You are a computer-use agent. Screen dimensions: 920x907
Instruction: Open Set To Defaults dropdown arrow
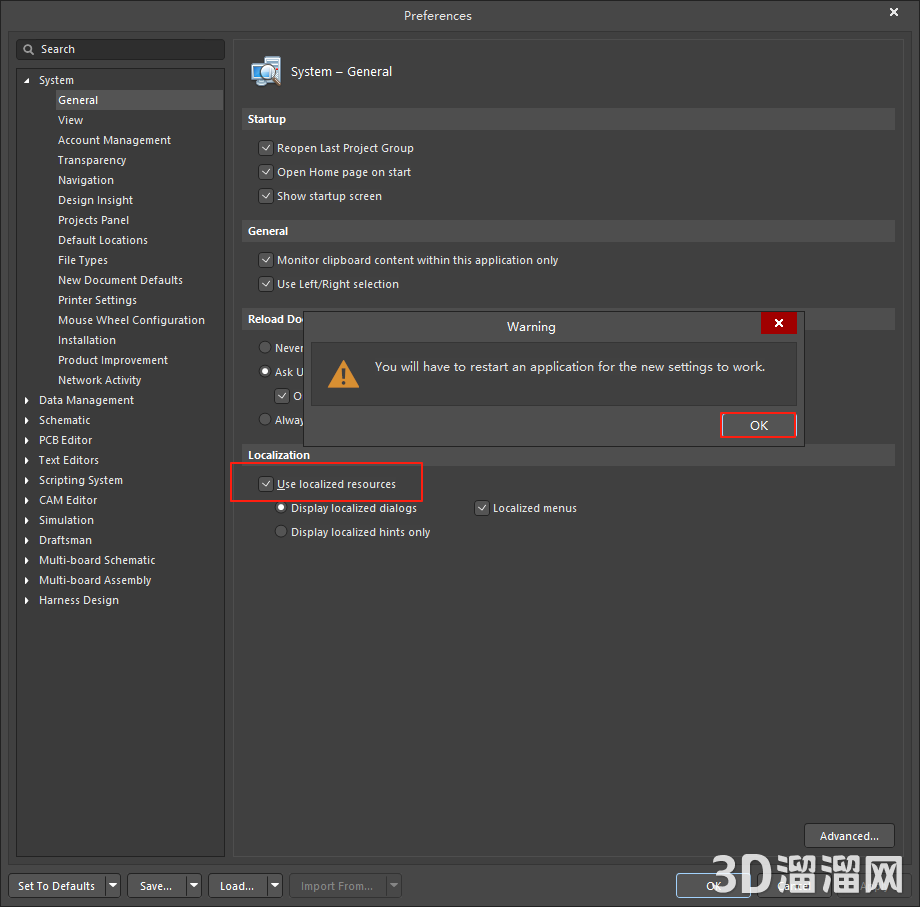(113, 885)
